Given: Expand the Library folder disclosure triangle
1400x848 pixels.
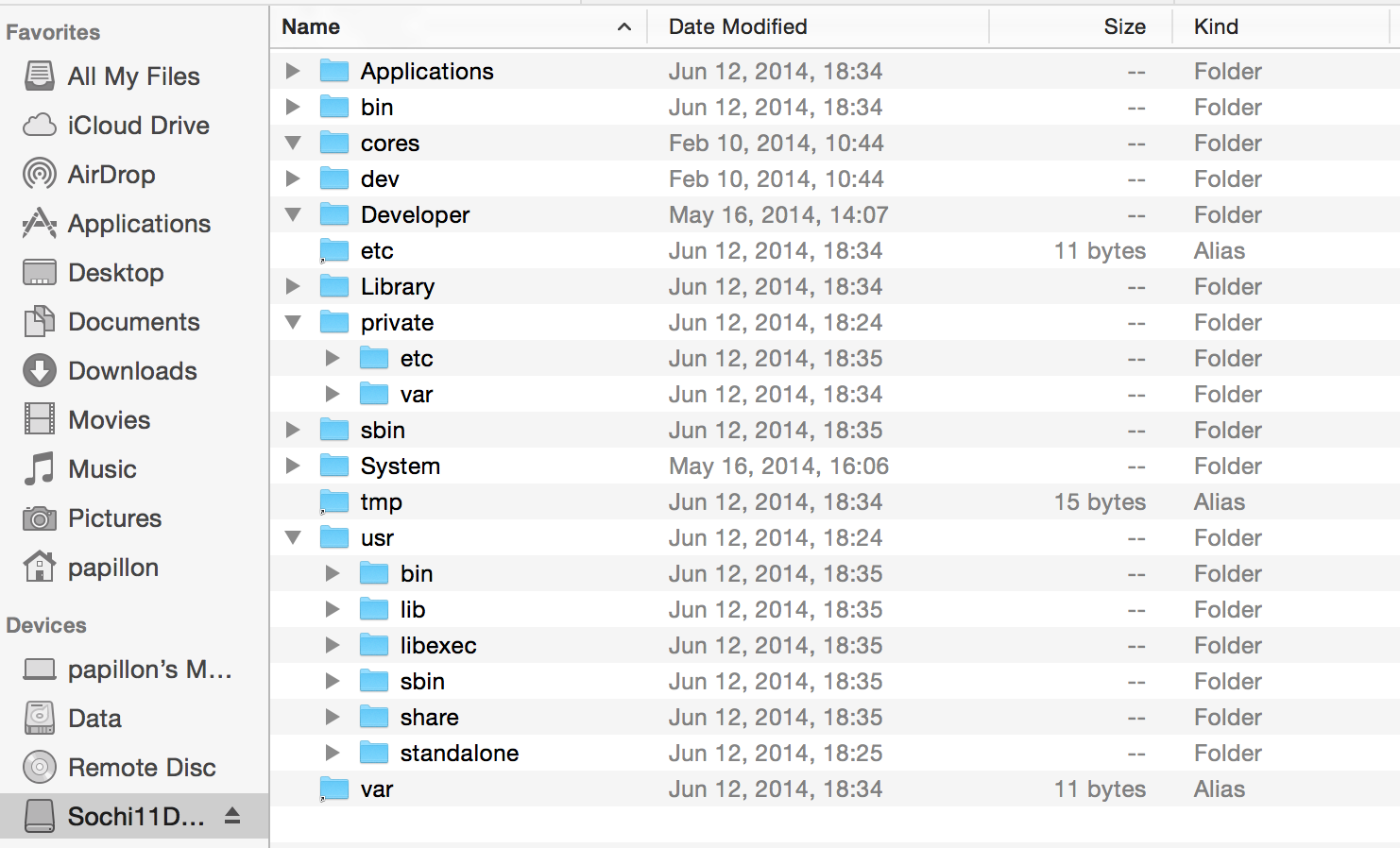Looking at the screenshot, I should coord(293,286).
